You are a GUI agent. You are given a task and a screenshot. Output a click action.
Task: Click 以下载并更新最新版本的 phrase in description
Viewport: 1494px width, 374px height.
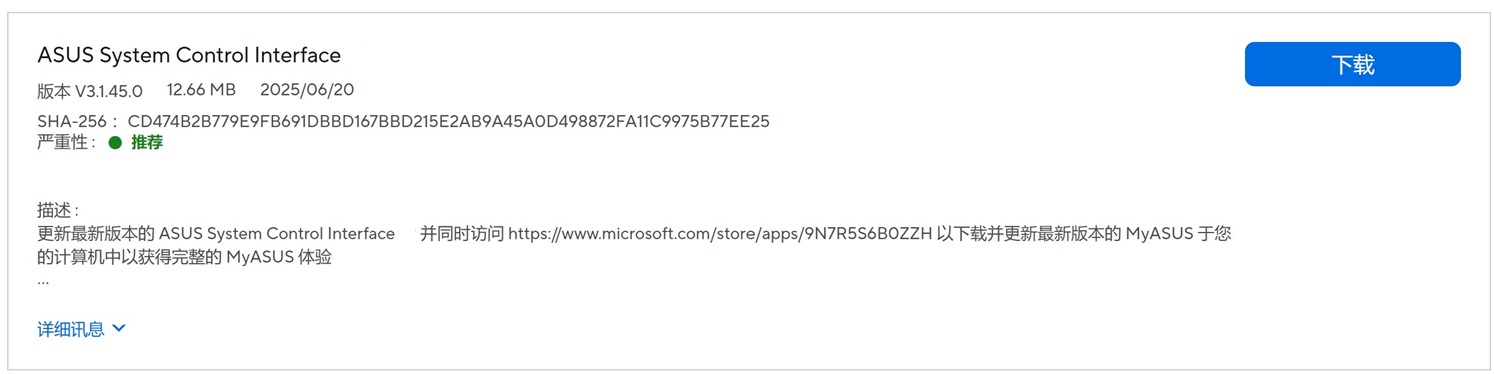point(1029,234)
